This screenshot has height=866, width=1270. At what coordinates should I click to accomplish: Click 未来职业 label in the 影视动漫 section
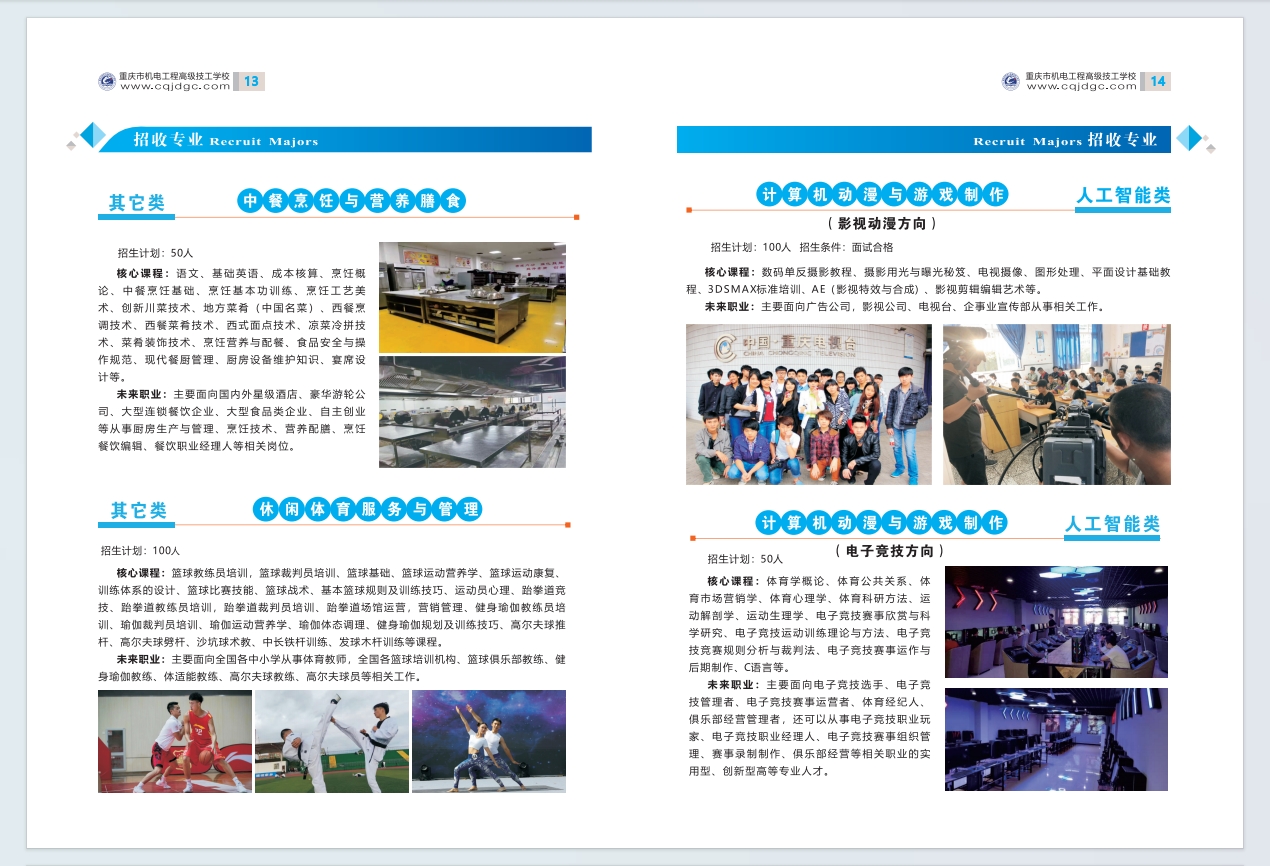pos(731,306)
